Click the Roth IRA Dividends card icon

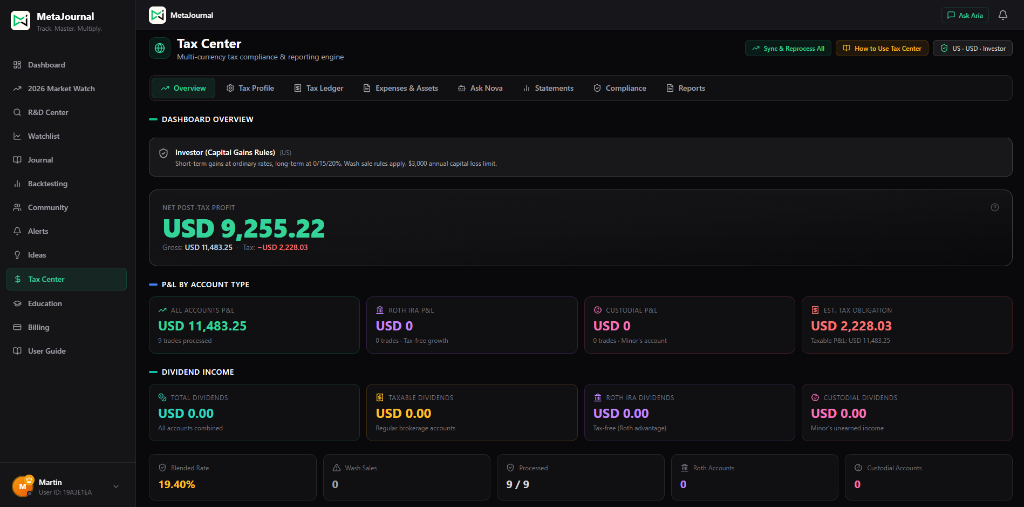pyautogui.click(x=598, y=397)
